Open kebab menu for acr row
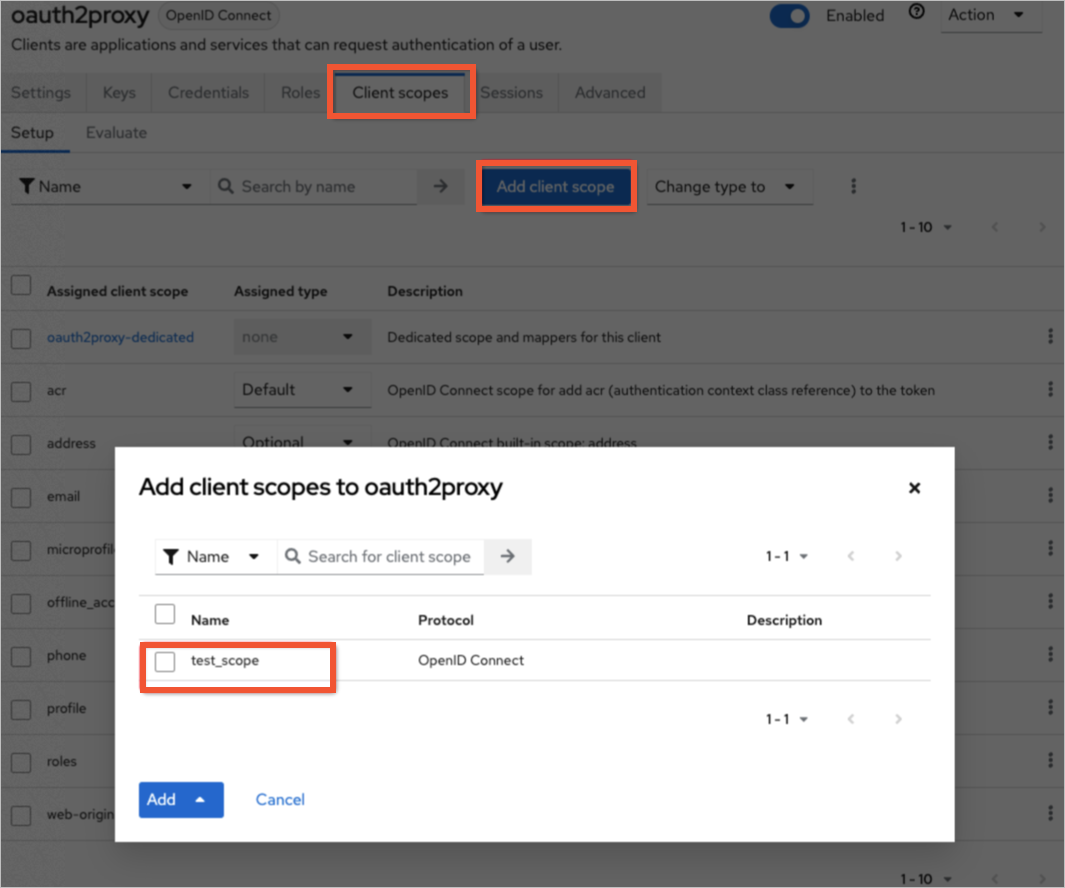 click(x=1050, y=390)
